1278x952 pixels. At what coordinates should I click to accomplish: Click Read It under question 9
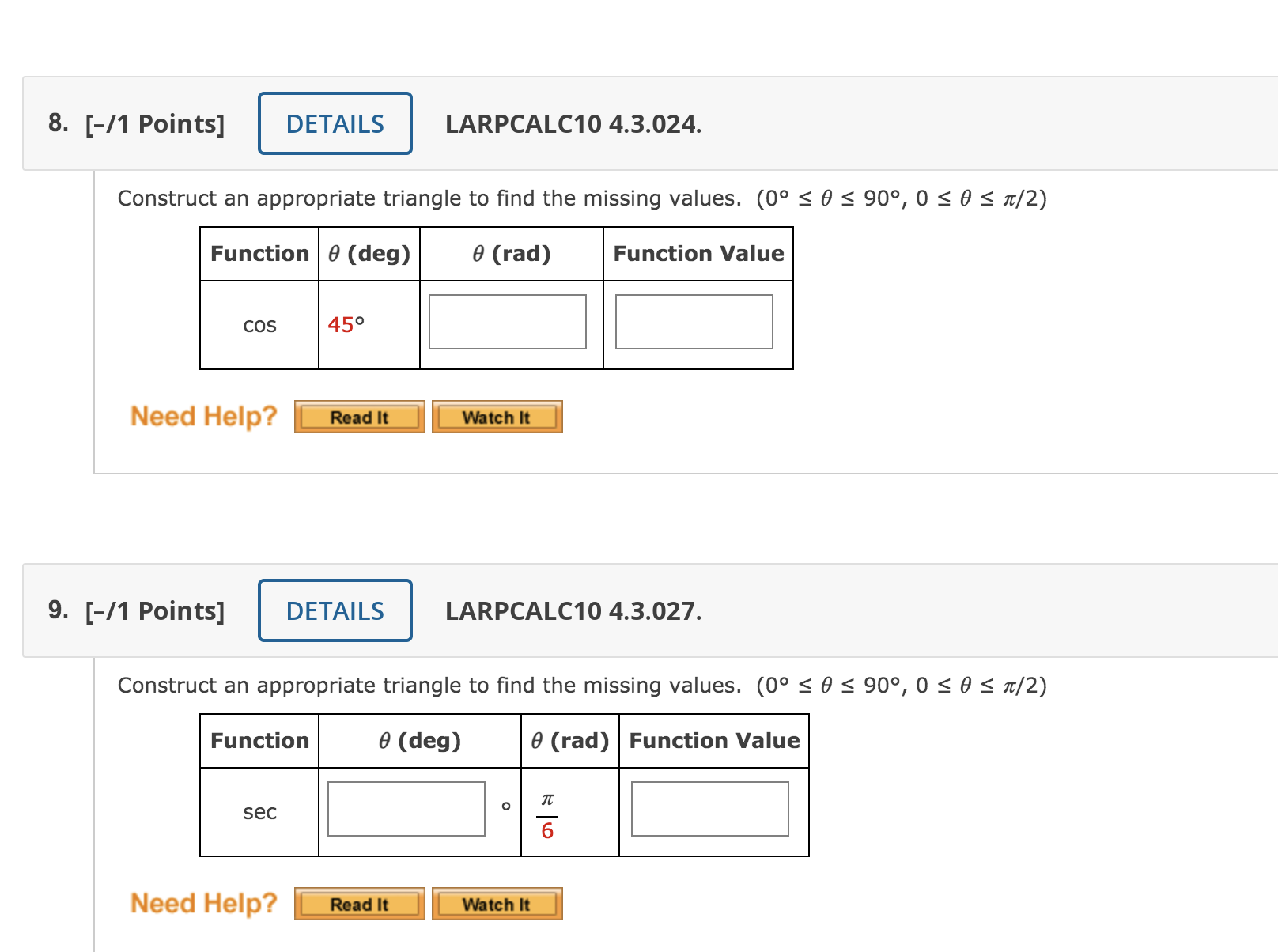[360, 904]
